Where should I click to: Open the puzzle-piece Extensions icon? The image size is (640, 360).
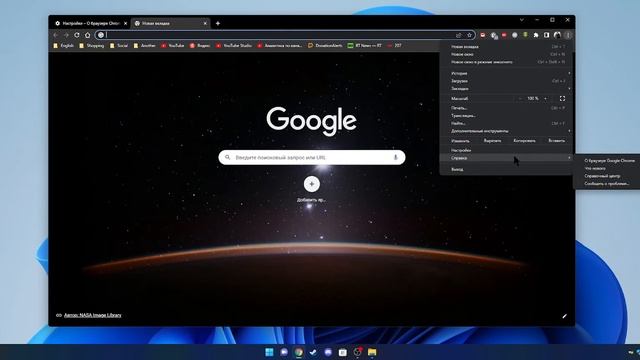pyautogui.click(x=536, y=35)
